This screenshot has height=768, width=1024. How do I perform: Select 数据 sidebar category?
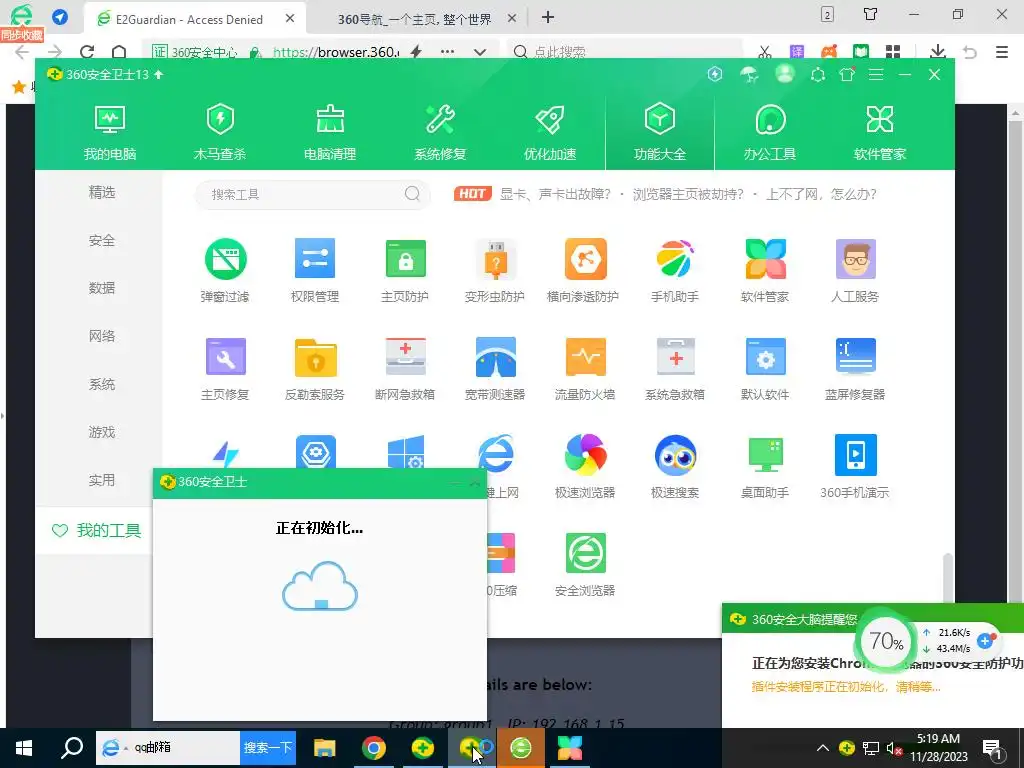coord(102,288)
